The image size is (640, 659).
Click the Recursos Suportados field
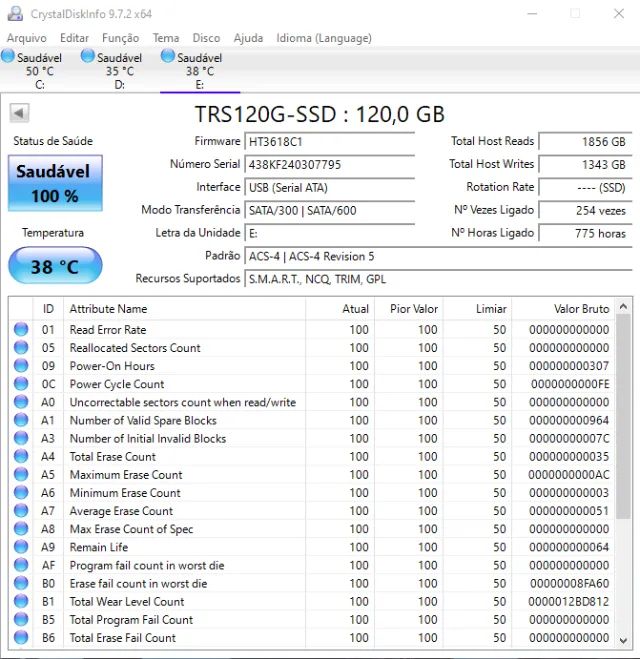438,279
